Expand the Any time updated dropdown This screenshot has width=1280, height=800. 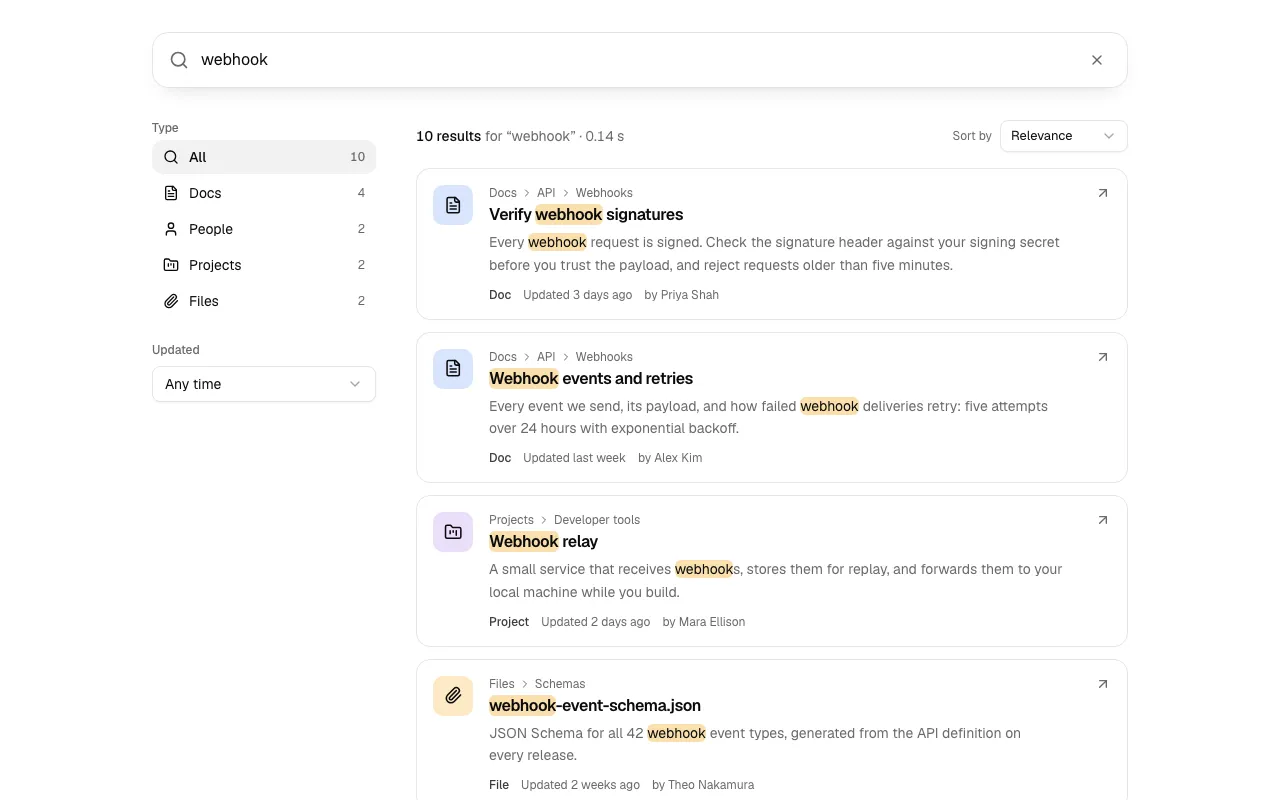pyautogui.click(x=264, y=384)
